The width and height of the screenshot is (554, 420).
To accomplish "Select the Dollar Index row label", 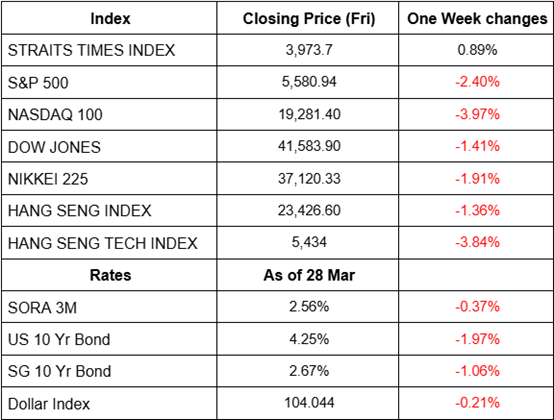I will [49, 404].
